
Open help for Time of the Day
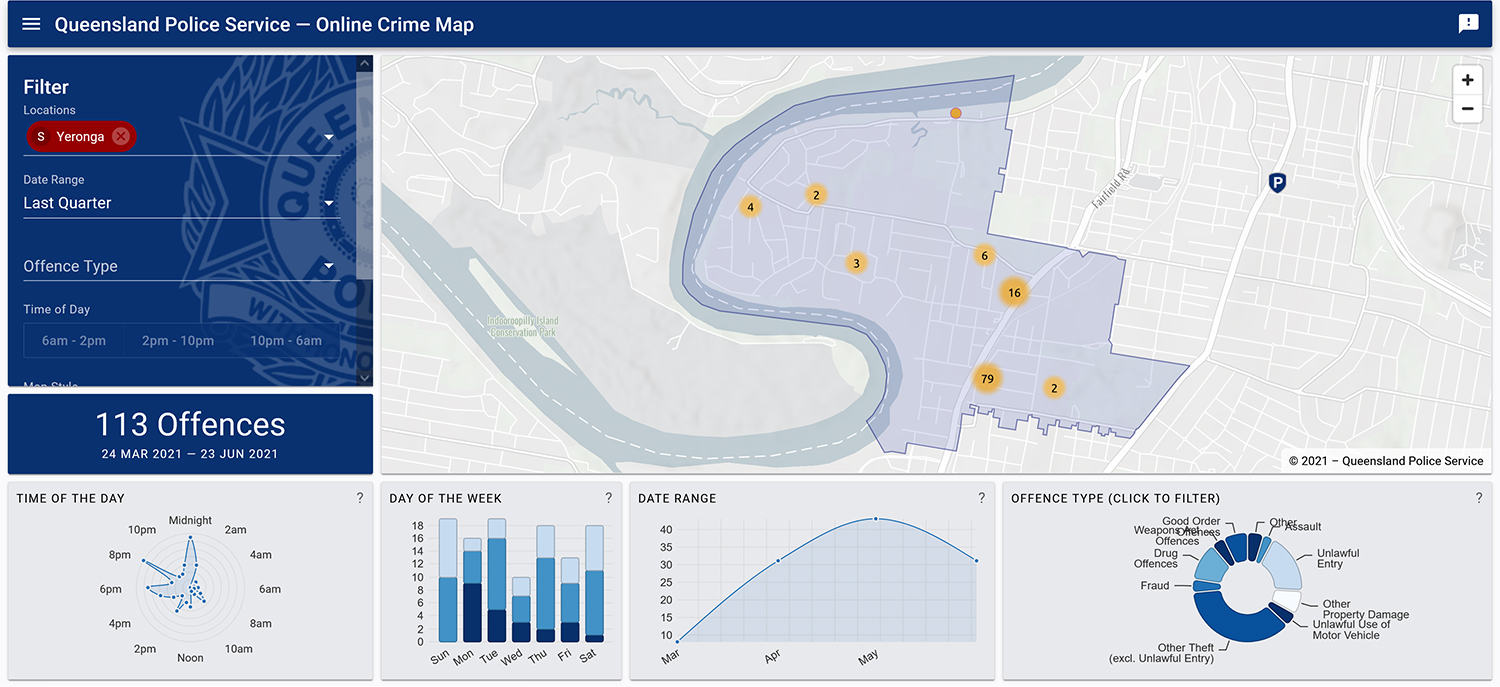click(360, 498)
